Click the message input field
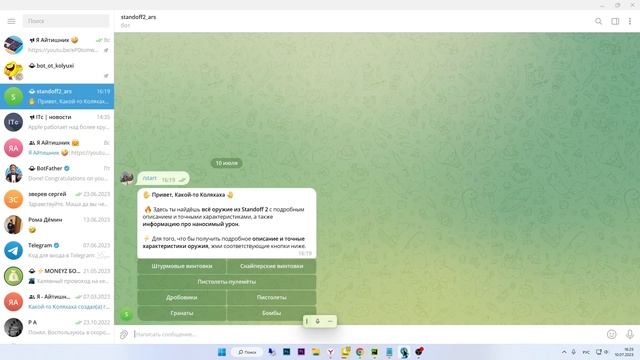This screenshot has width=640, height=360. [x=367, y=334]
